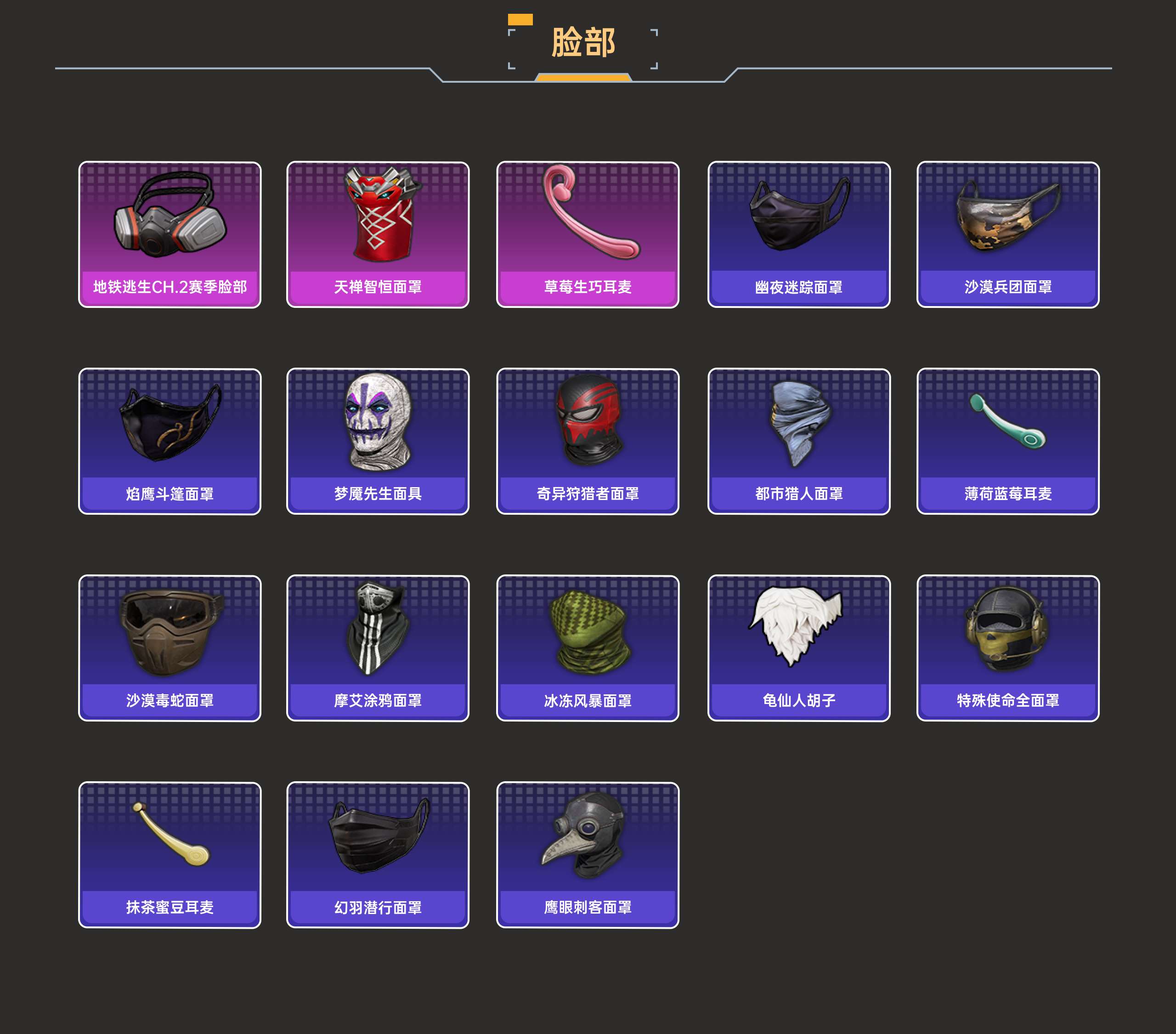This screenshot has height=1034, width=1176.
Task: Open the 特殊使命全面罩 helmet card
Action: pos(1007,648)
